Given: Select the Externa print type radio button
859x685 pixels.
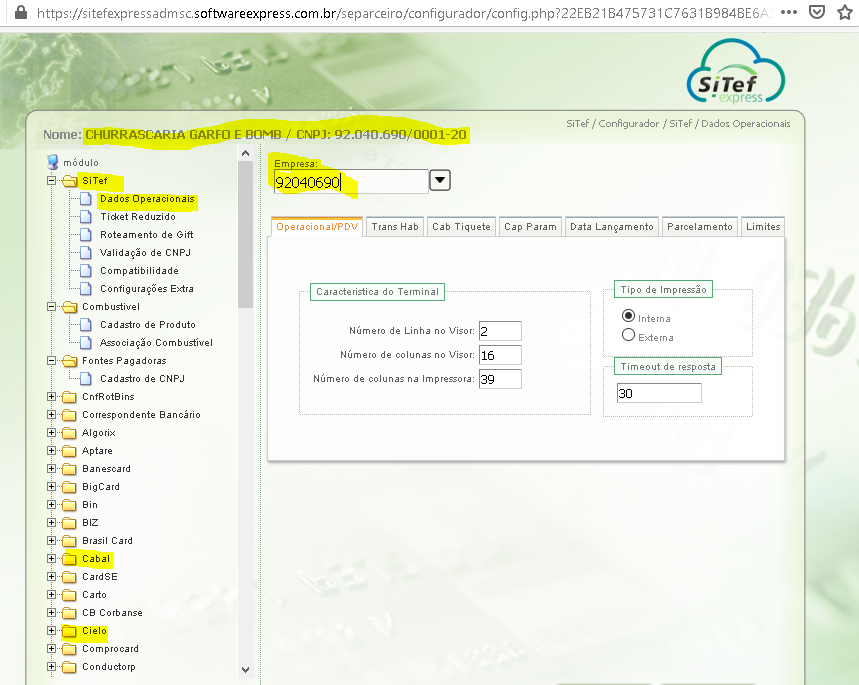Looking at the screenshot, I should tap(628, 335).
